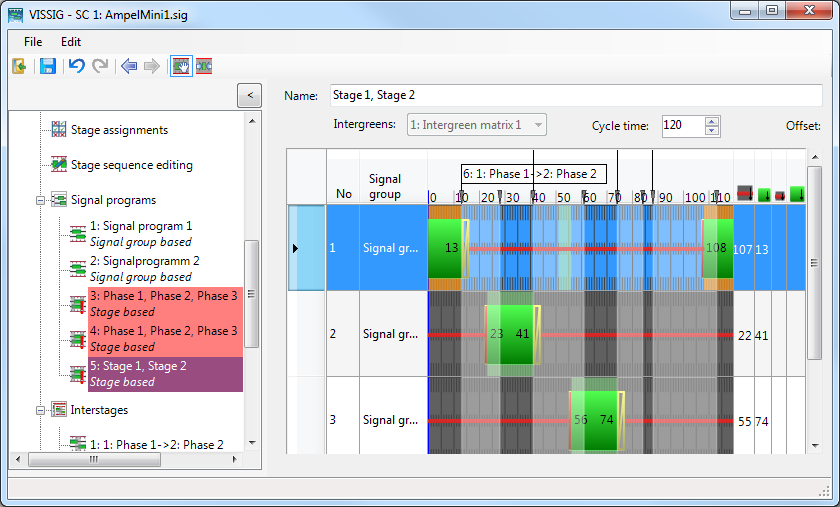Open Stage assignments from its tree icon
Screen dimensions: 840x507
pos(59,130)
